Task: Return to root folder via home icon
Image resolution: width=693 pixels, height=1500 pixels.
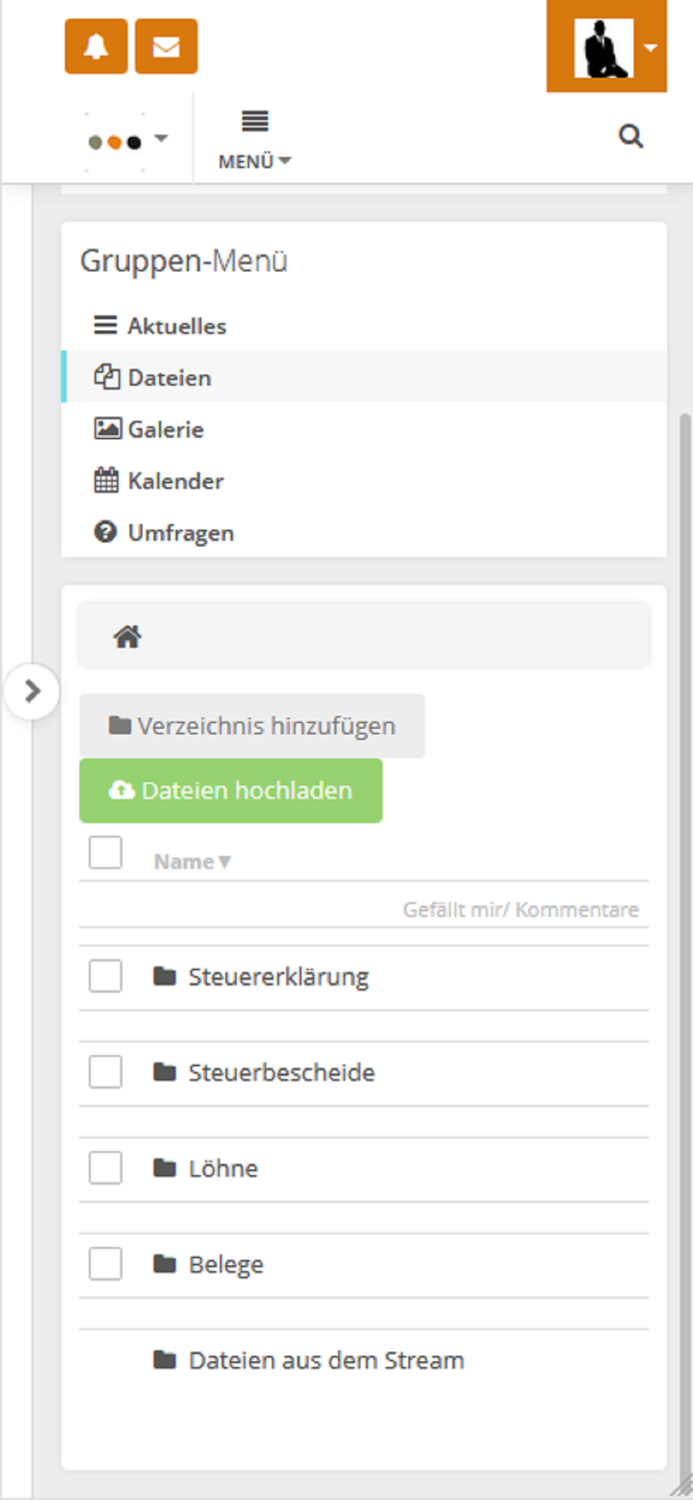Action: click(x=127, y=634)
